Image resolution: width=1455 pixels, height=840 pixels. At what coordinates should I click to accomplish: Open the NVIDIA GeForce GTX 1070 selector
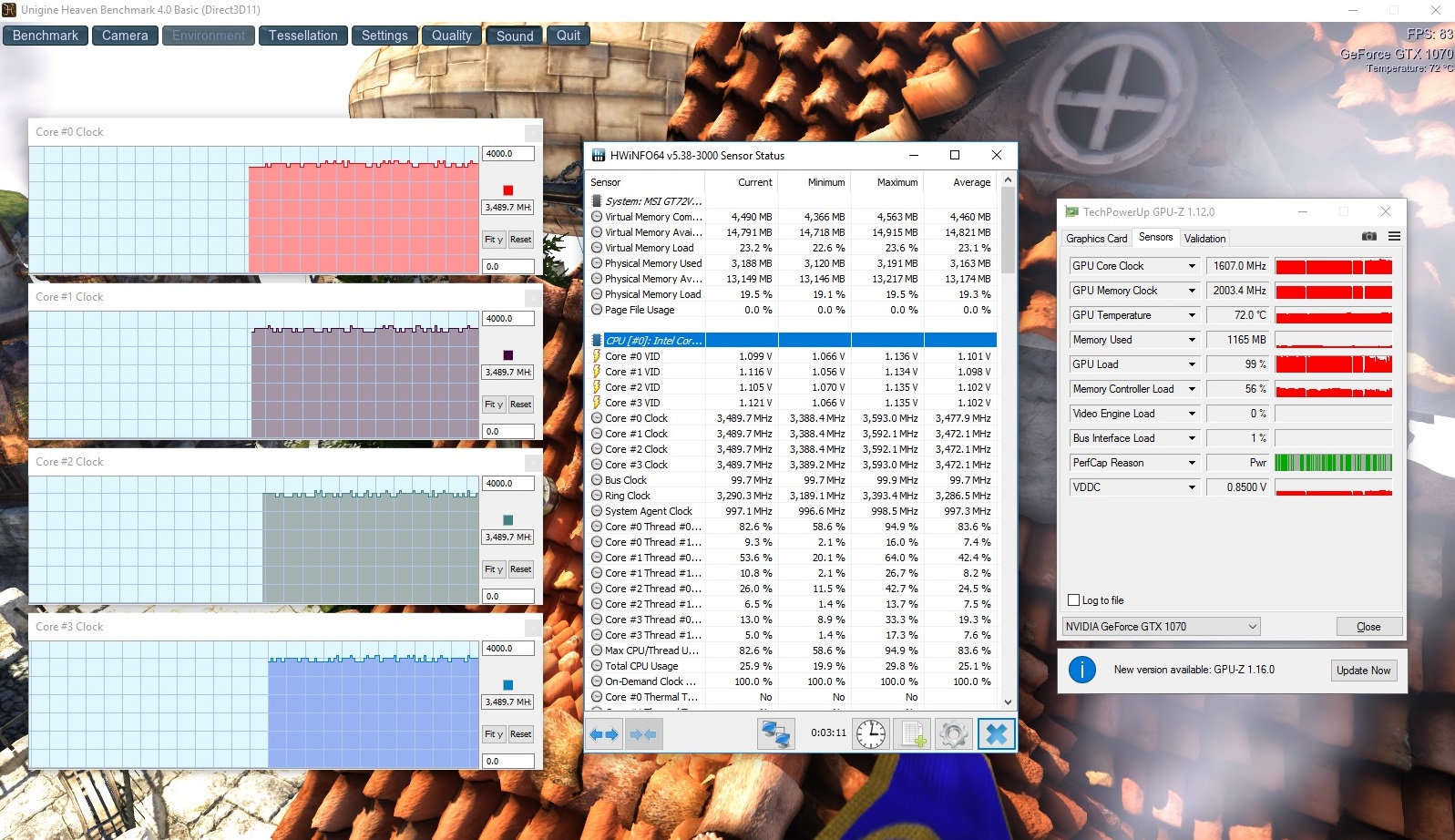tap(1162, 627)
